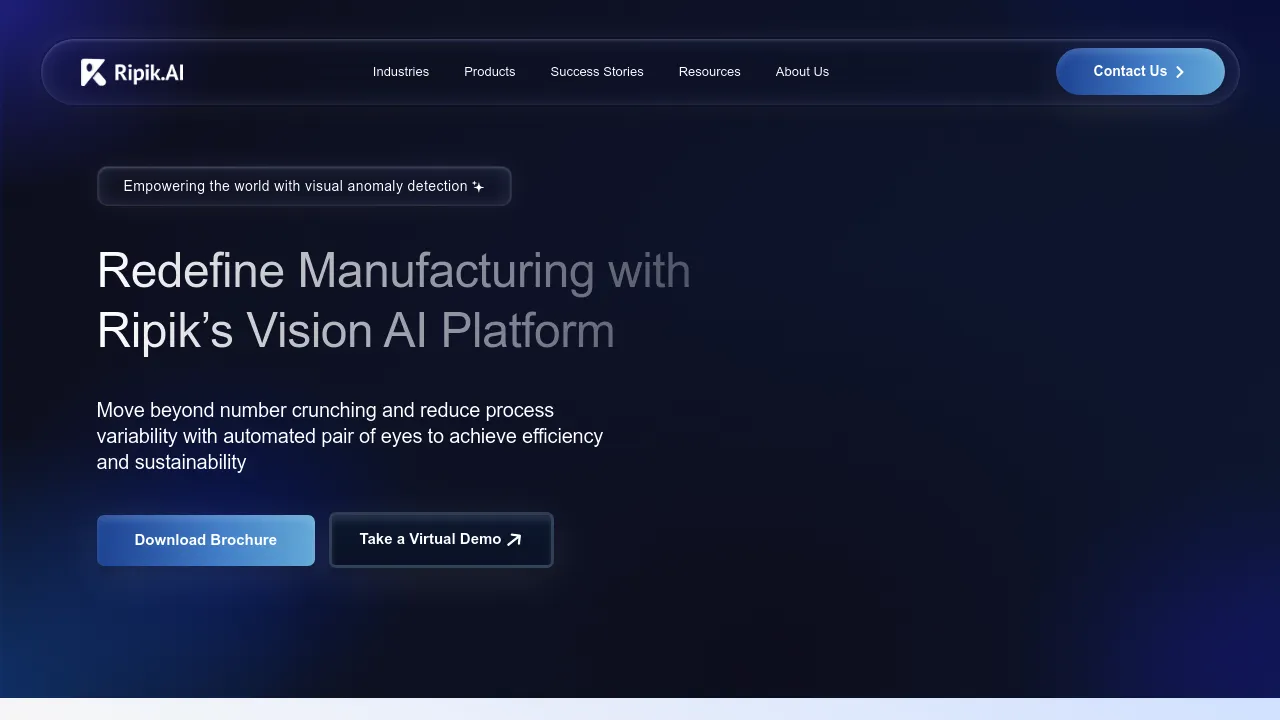Go to Success Stories
This screenshot has width=1280, height=720.
pyautogui.click(x=597, y=72)
